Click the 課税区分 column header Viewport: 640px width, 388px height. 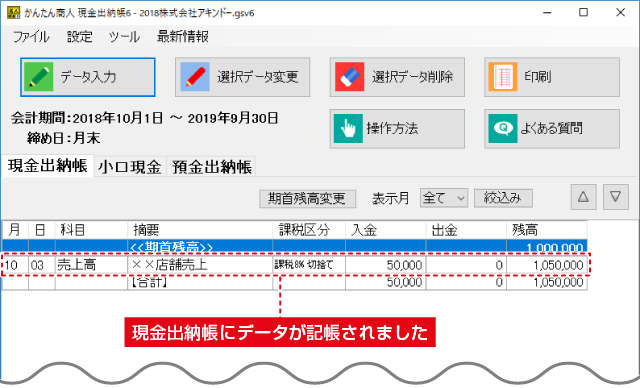pos(309,230)
